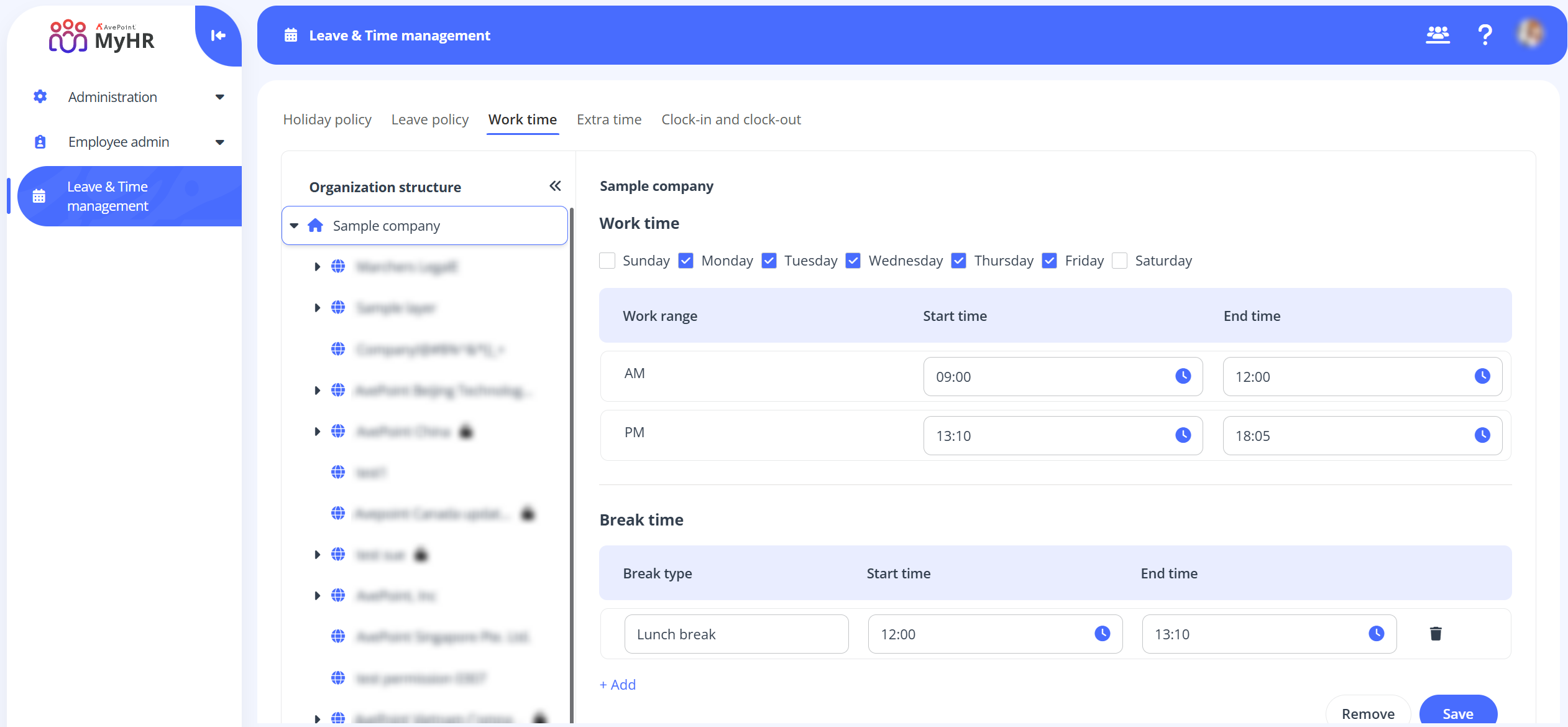Enable the Saturday checkbox
The width and height of the screenshot is (1568, 727).
(1119, 261)
